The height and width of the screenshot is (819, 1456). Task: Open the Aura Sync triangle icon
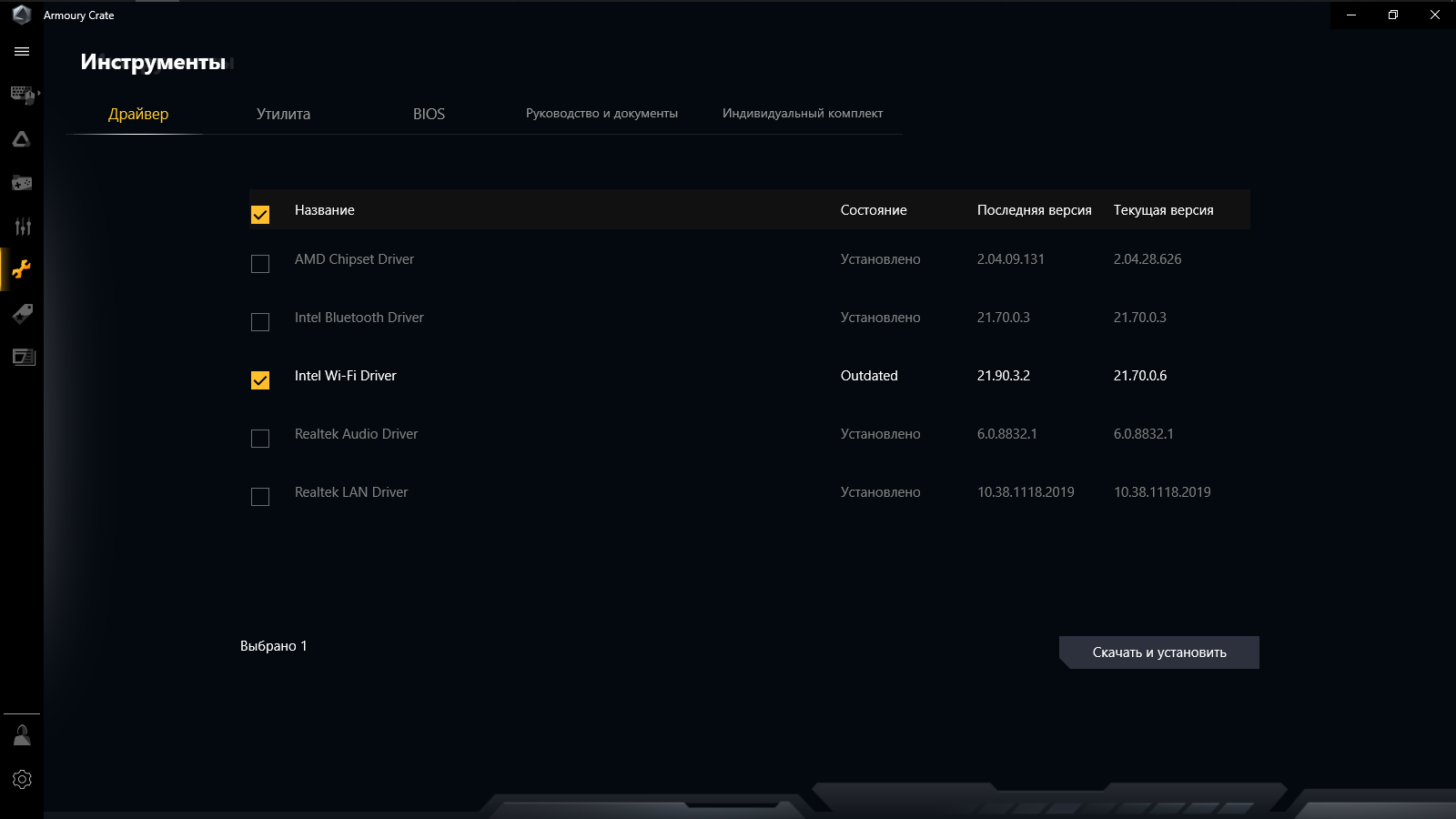(x=22, y=139)
